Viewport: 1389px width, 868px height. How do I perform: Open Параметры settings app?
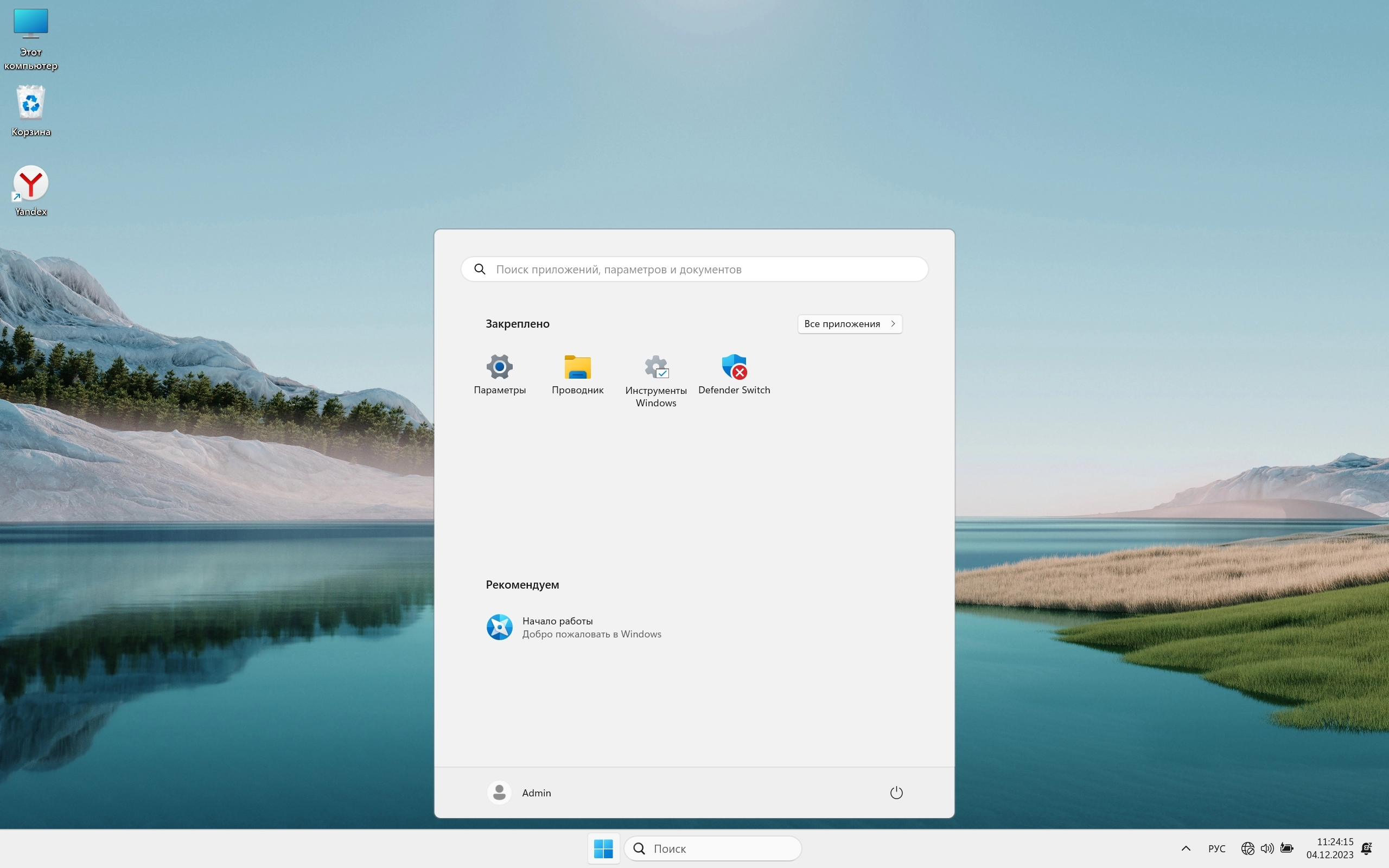tap(499, 374)
